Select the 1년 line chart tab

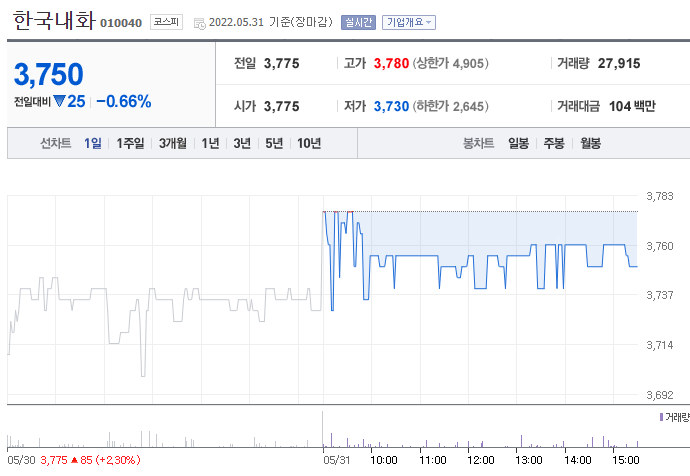pyautogui.click(x=210, y=143)
